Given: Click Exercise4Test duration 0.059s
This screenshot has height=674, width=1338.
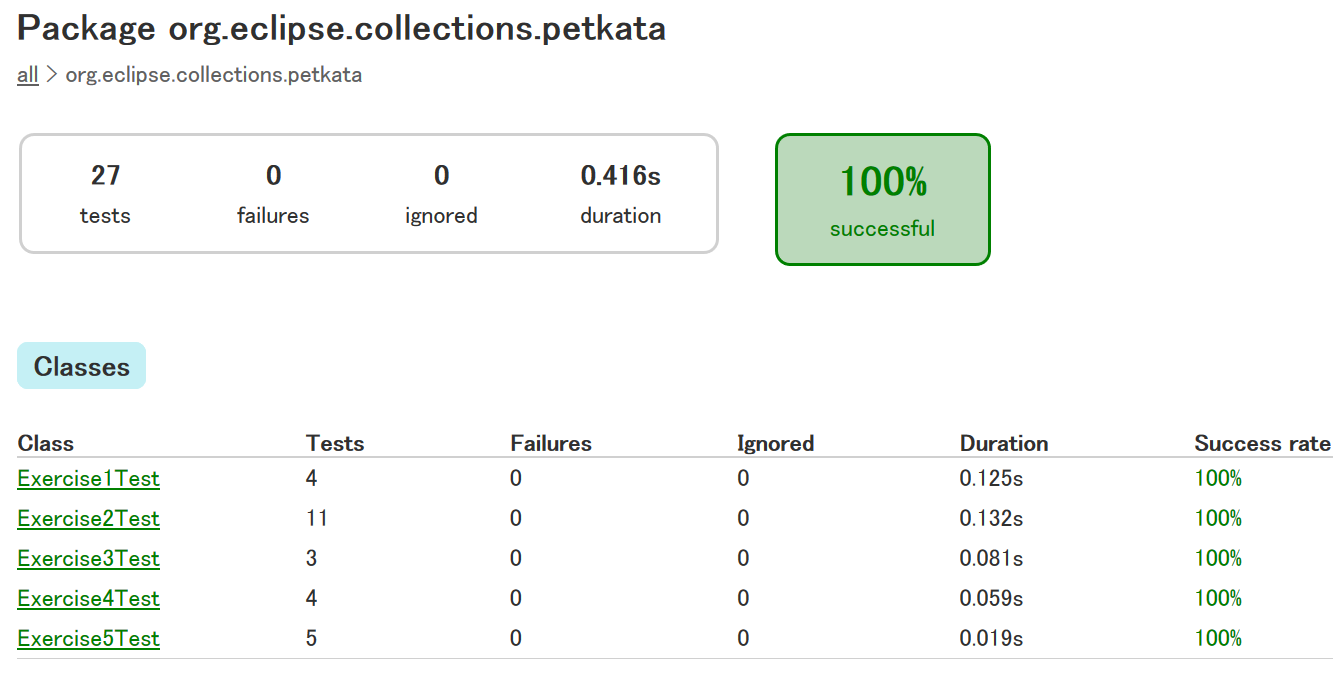Looking at the screenshot, I should coord(991,599).
